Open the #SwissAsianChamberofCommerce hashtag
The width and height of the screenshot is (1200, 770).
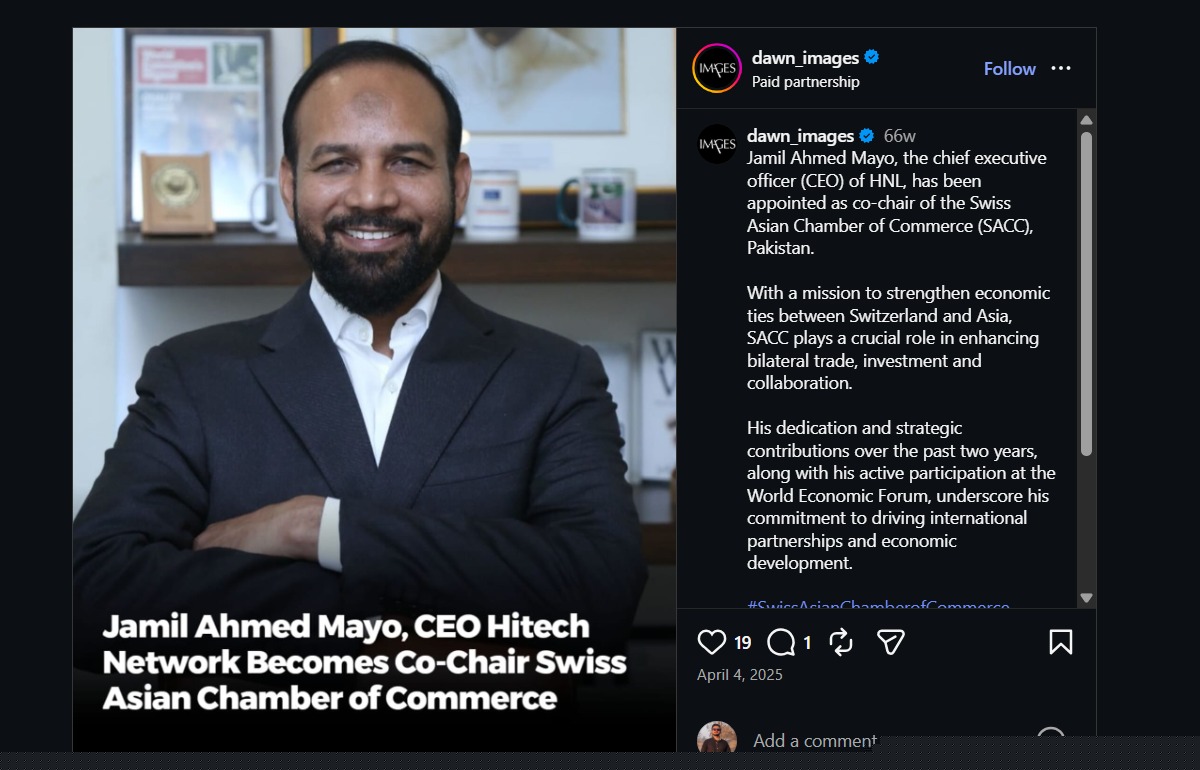click(878, 605)
